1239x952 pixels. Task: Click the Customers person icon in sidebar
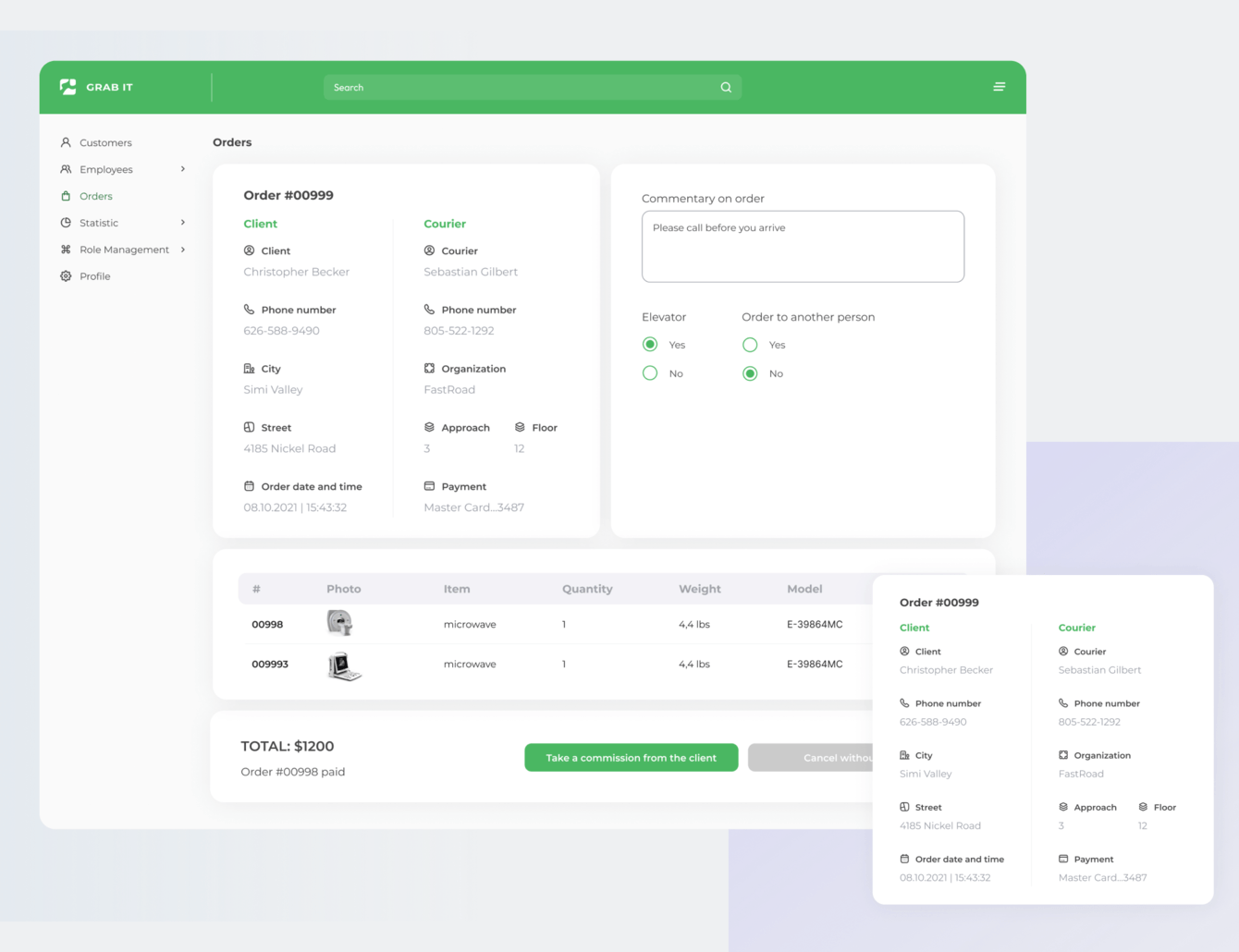coord(66,142)
